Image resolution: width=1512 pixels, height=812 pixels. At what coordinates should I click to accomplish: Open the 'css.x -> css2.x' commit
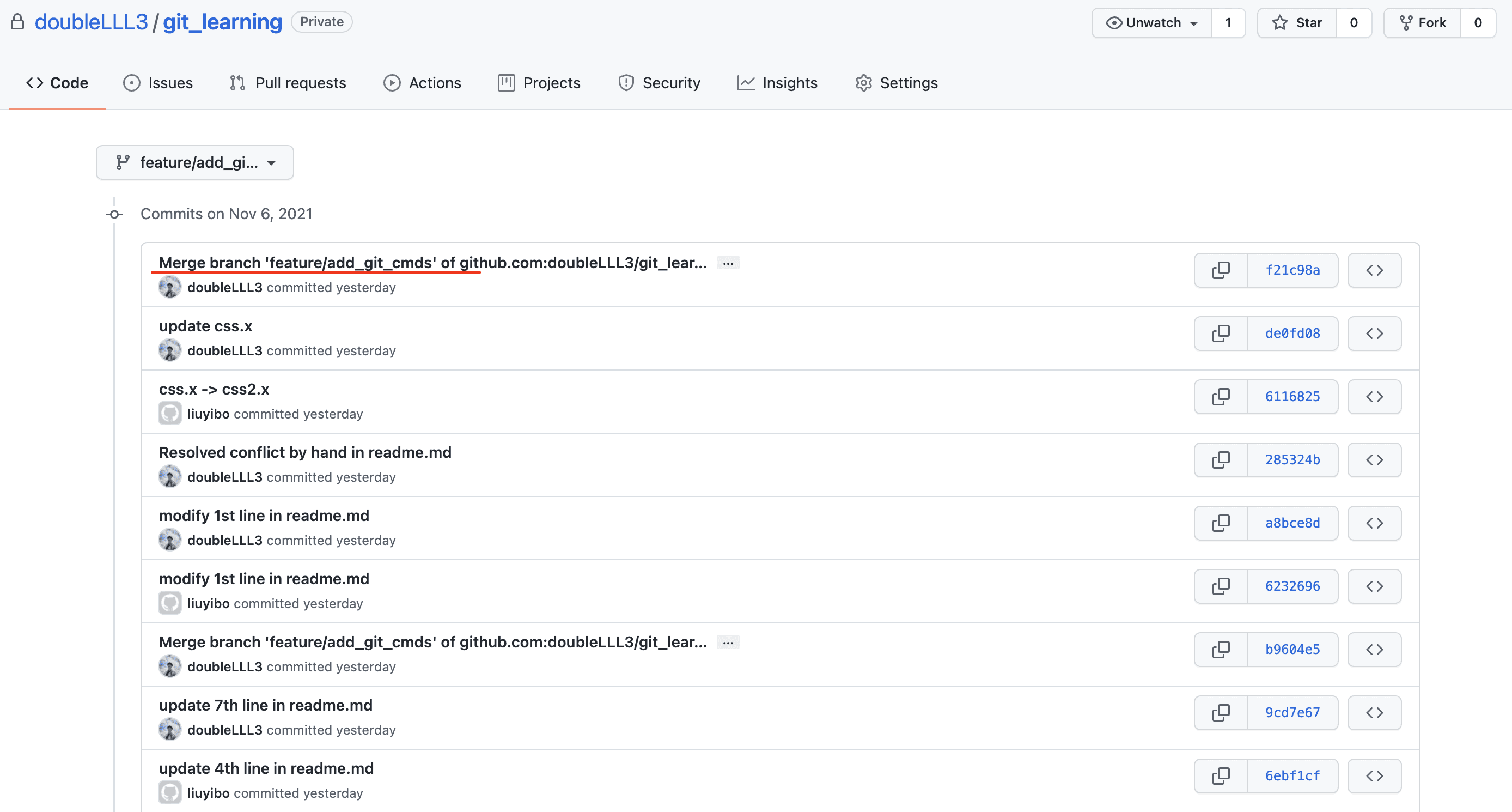pyautogui.click(x=214, y=389)
